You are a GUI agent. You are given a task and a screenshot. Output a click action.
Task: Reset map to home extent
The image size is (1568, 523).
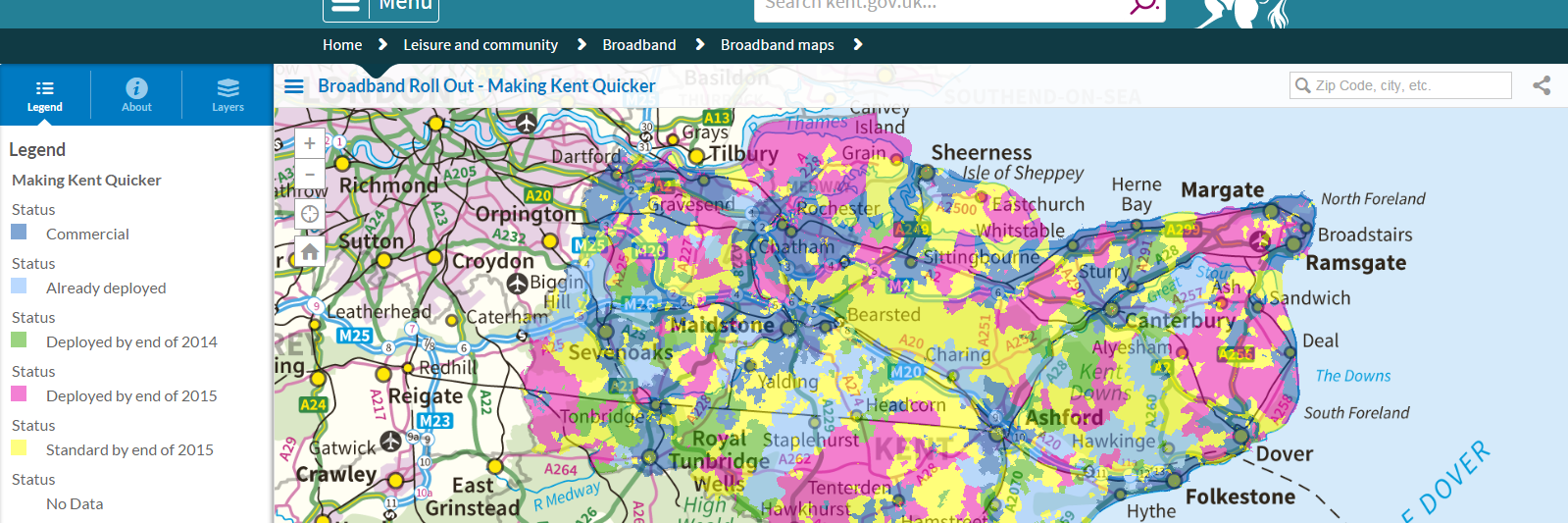pos(310,252)
